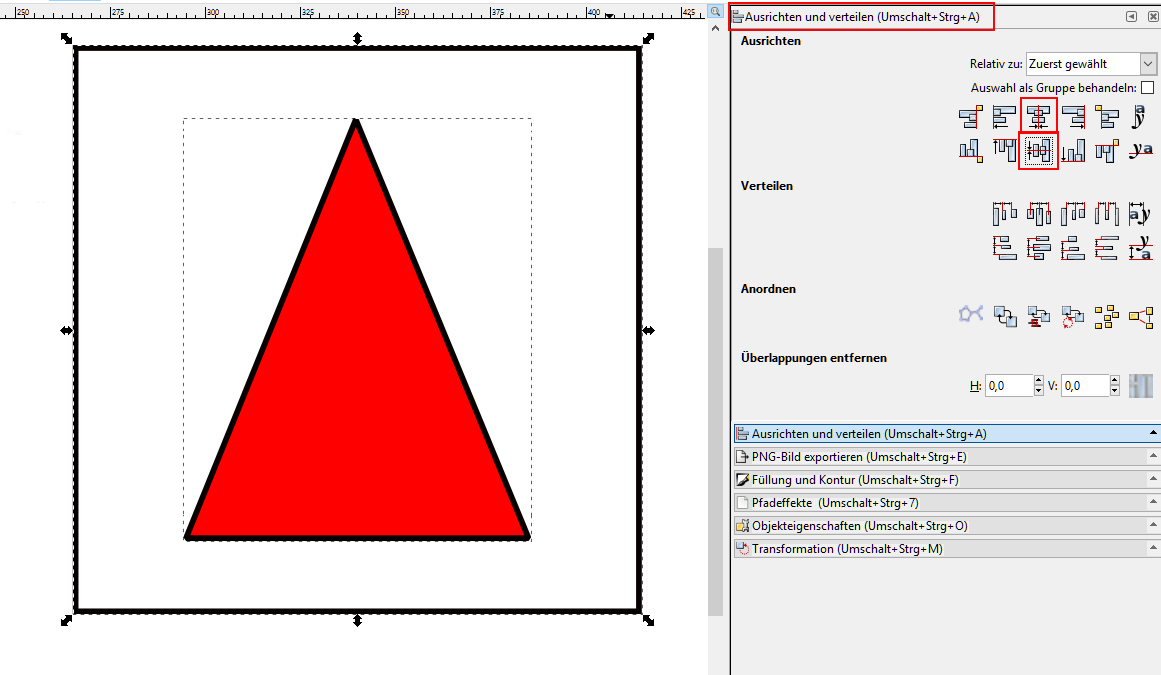Align bottom edges of selected objects
Screen dimensions: 1161x675
[1072, 151]
